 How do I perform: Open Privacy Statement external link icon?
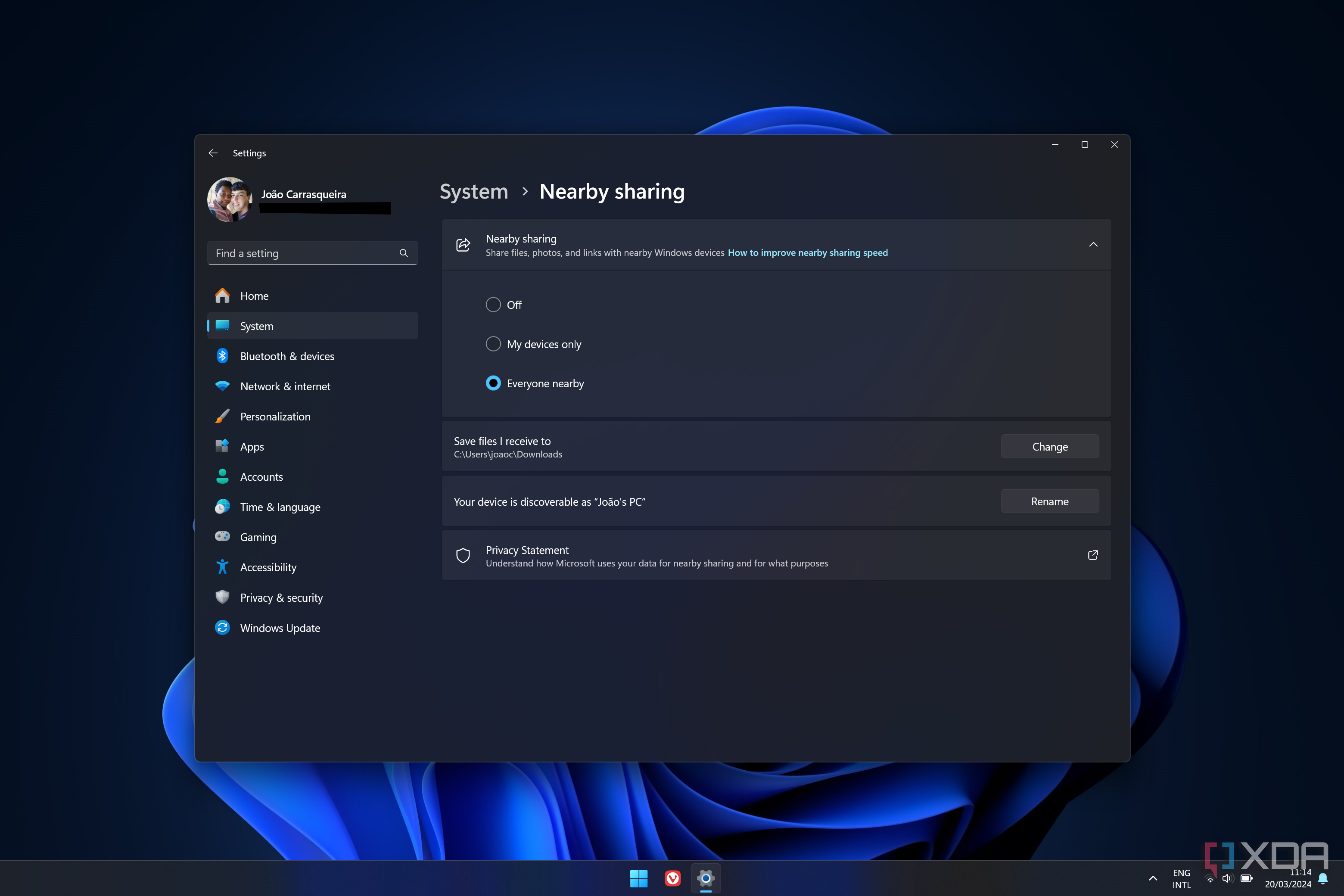coord(1092,555)
